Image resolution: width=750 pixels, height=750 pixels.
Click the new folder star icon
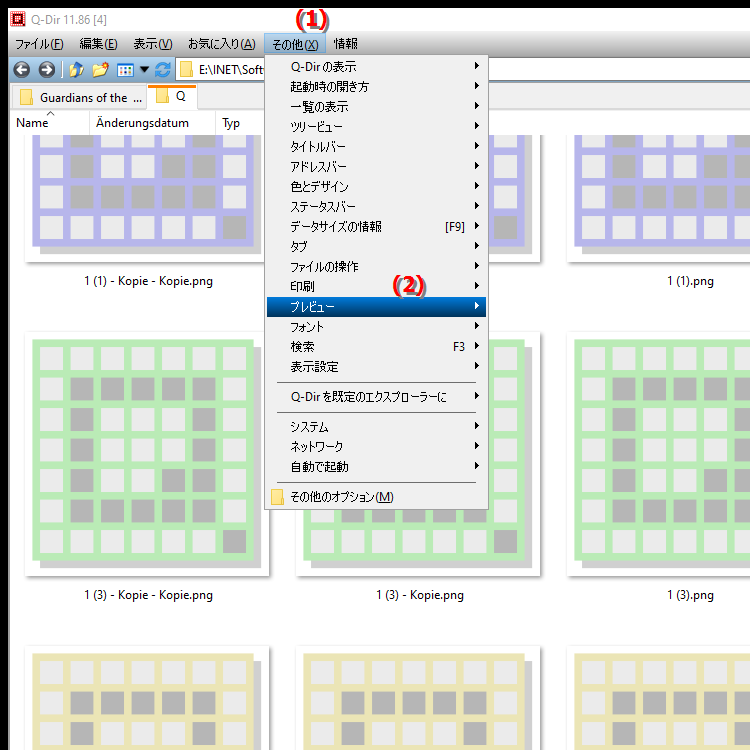coord(100,70)
